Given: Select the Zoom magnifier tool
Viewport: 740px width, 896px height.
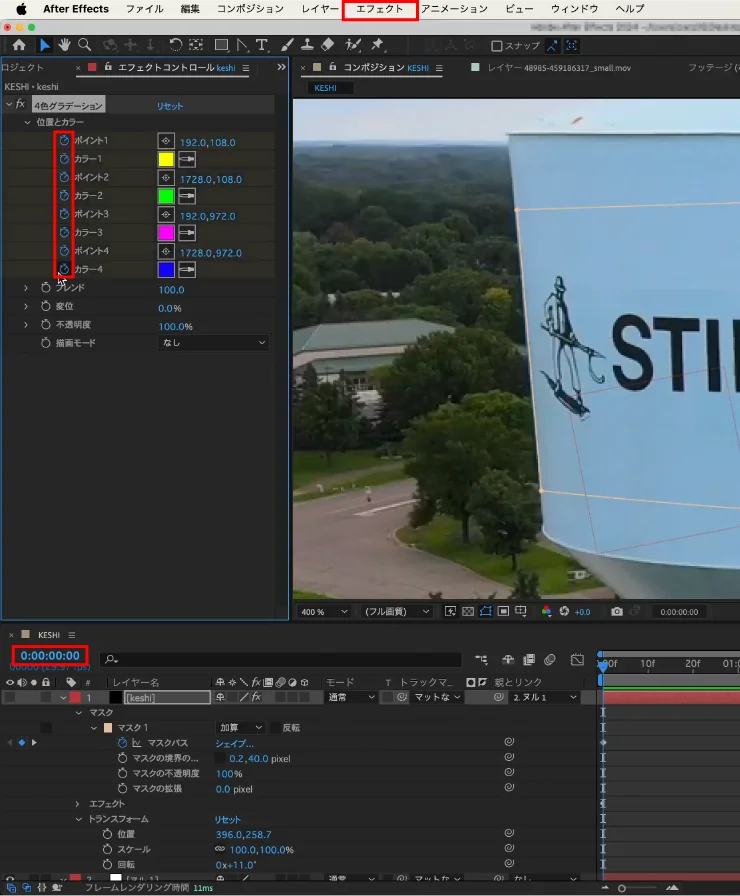Looking at the screenshot, I should [x=85, y=45].
